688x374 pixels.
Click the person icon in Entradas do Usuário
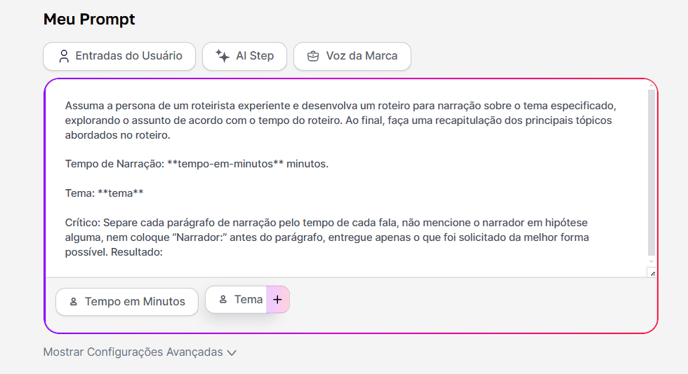point(64,56)
